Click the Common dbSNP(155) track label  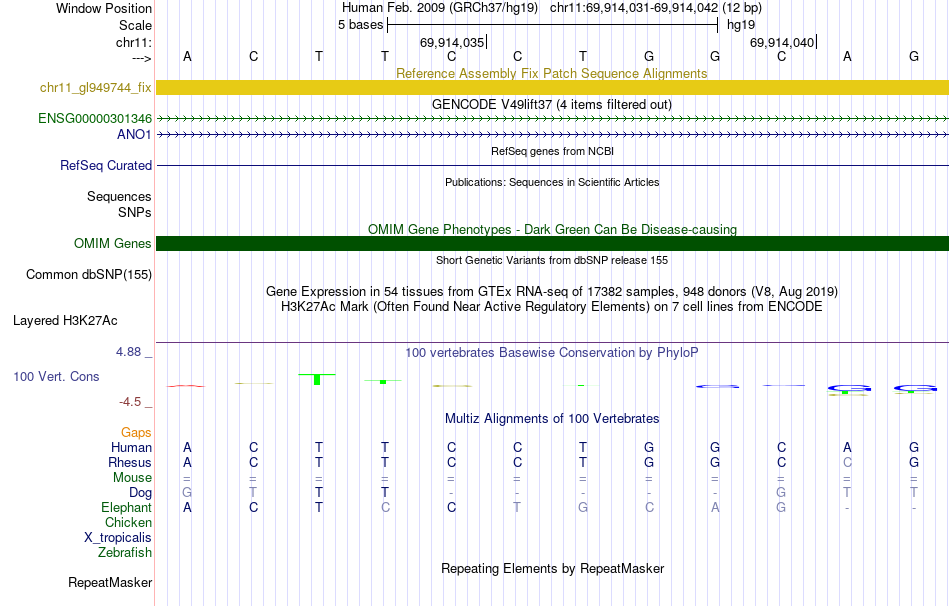point(89,275)
